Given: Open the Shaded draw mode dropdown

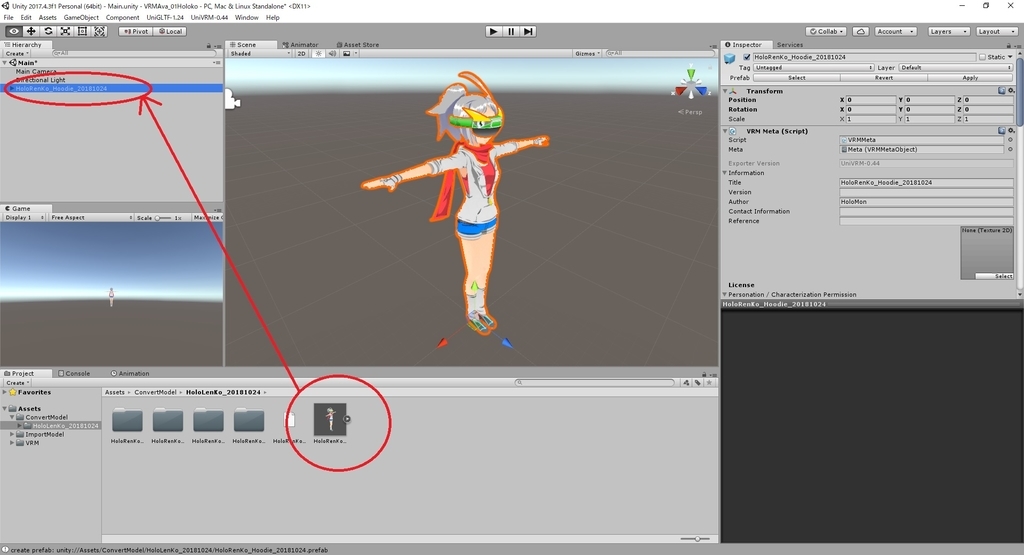Looking at the screenshot, I should point(259,54).
